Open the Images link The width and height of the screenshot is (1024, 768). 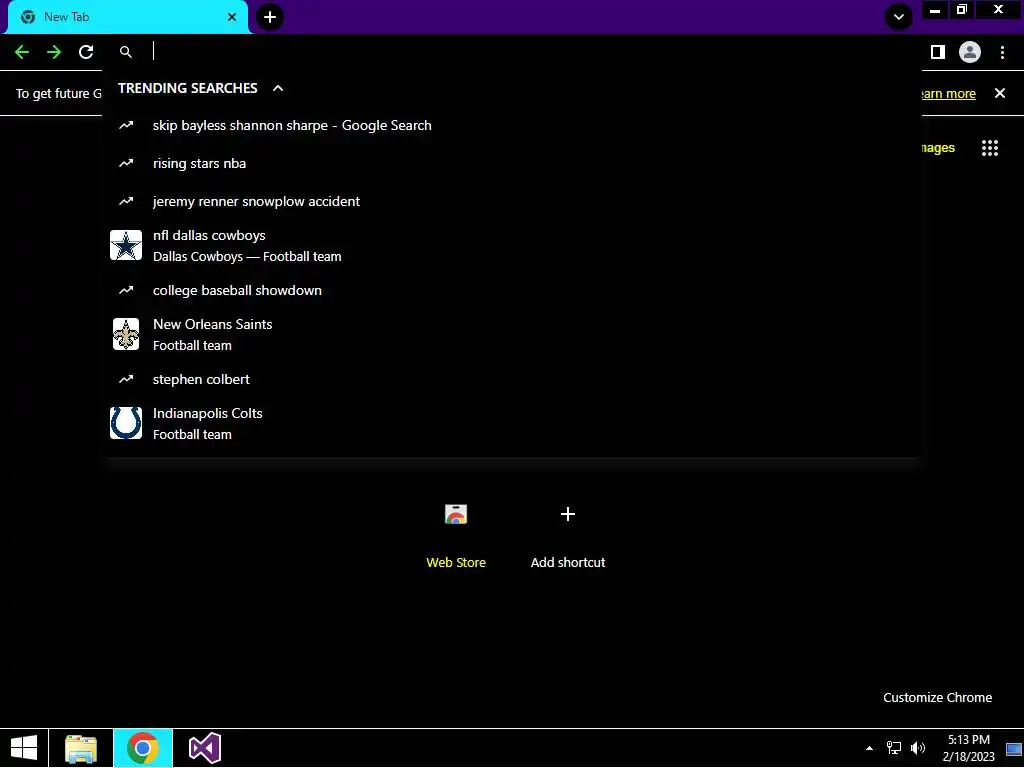(x=938, y=148)
